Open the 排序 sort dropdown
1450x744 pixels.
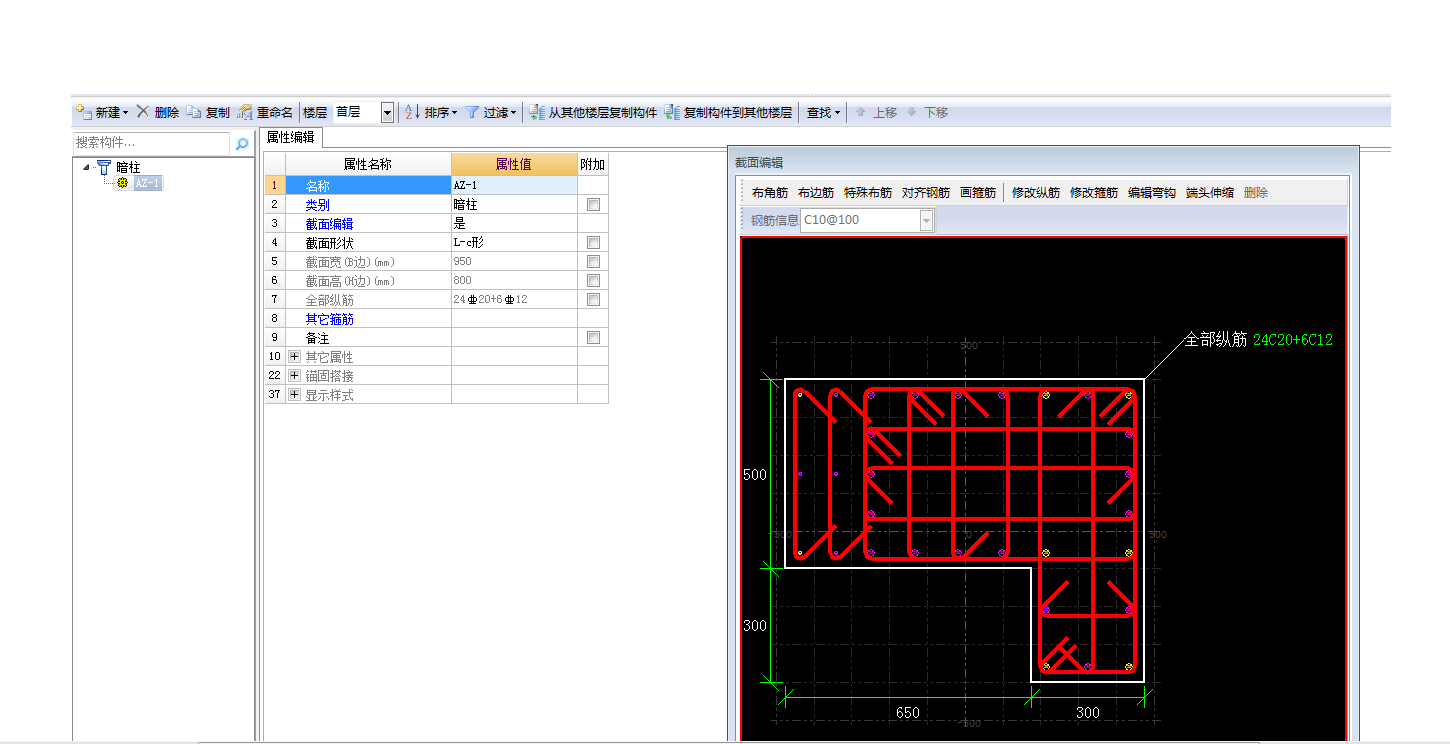click(431, 113)
